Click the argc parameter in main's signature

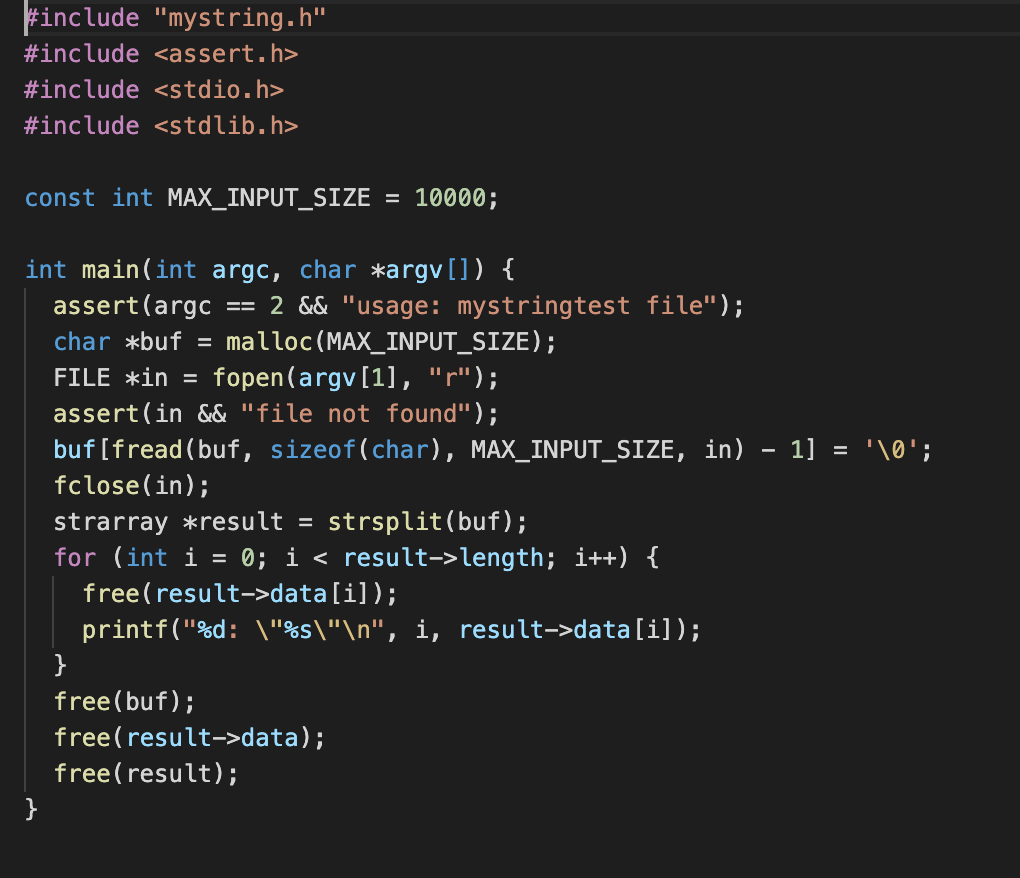click(241, 269)
